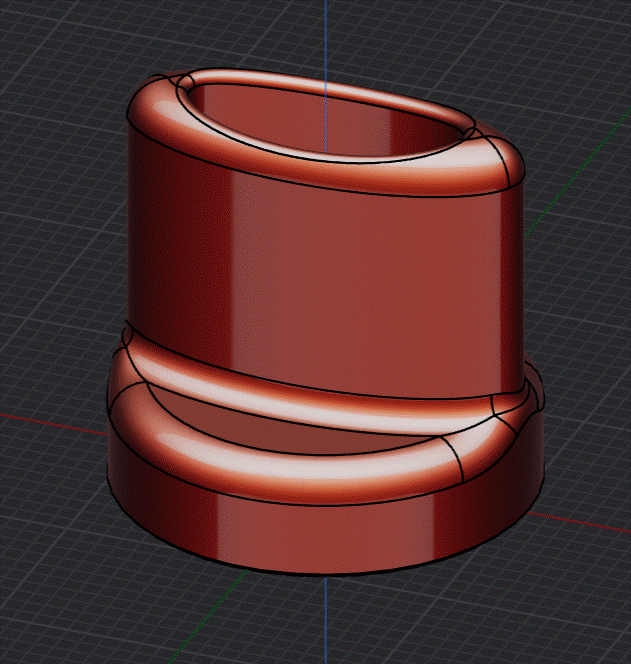This screenshot has height=664, width=631.
Task: Select the seam edge on lower ring's right side
Action: click(453, 459)
